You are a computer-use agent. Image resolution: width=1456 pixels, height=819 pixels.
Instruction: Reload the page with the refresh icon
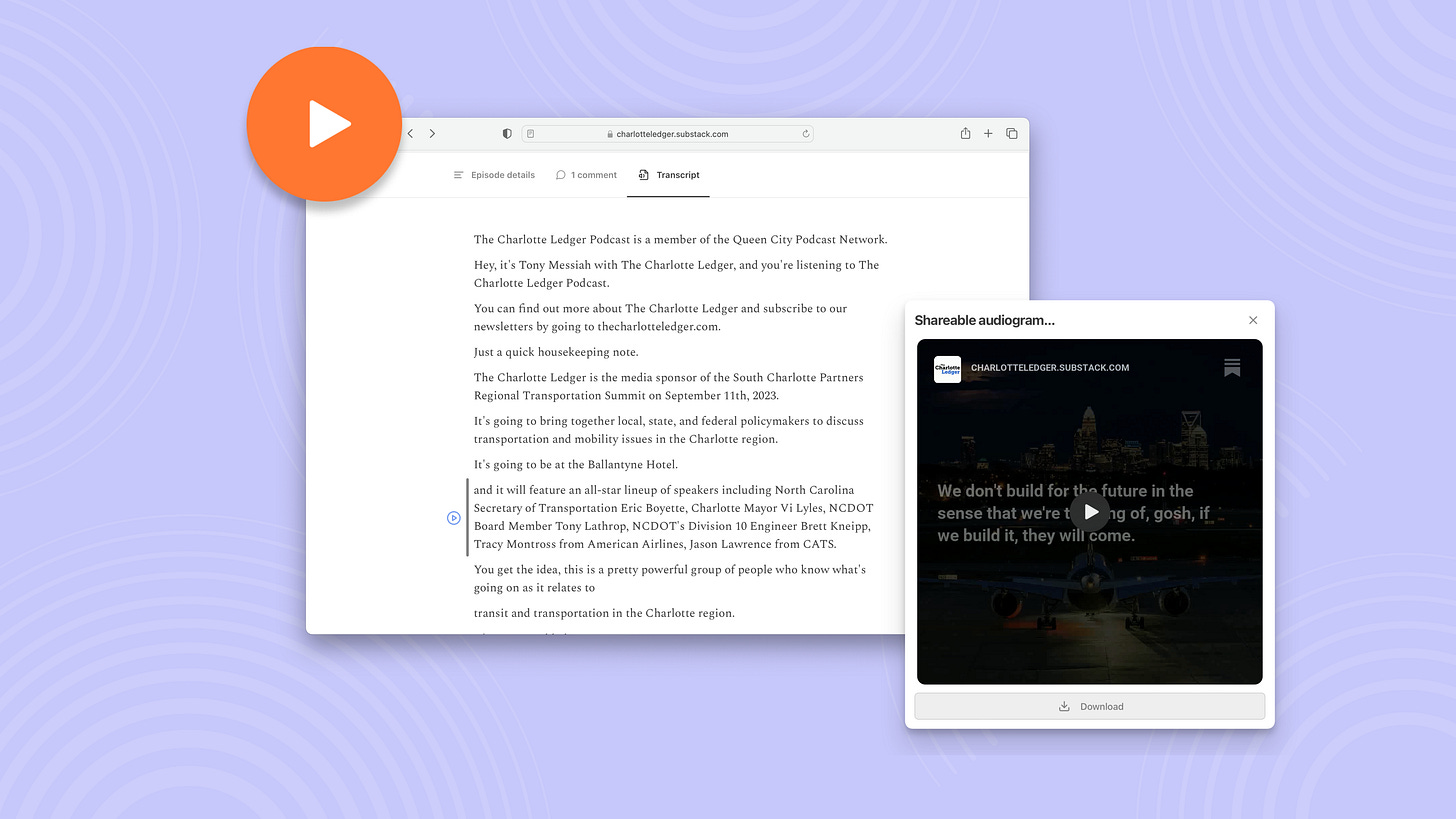click(805, 133)
